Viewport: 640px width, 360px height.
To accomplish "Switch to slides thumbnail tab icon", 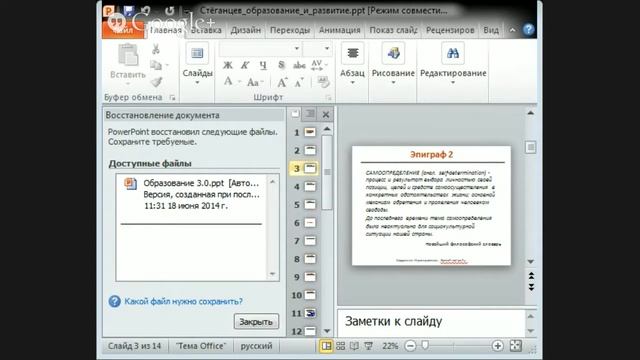I will click(295, 114).
